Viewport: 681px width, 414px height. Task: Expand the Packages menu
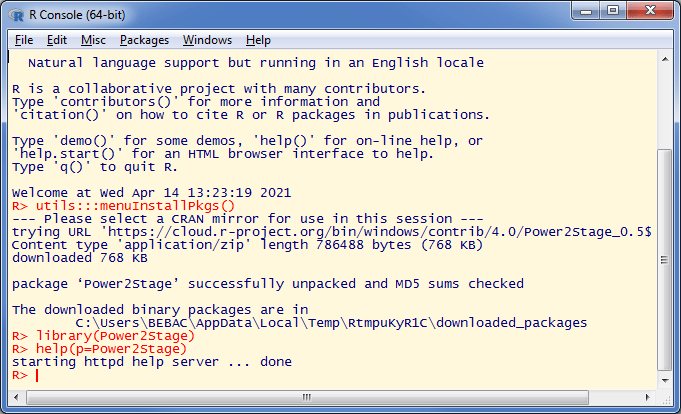144,40
